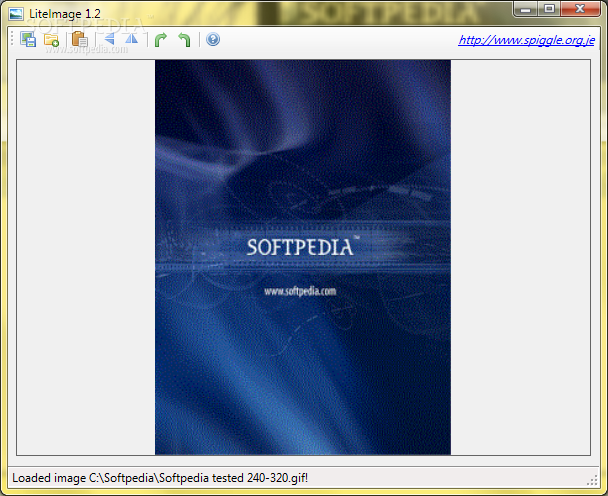The height and width of the screenshot is (496, 608).
Task: Open an image file with the folder icon
Action: click(51, 40)
